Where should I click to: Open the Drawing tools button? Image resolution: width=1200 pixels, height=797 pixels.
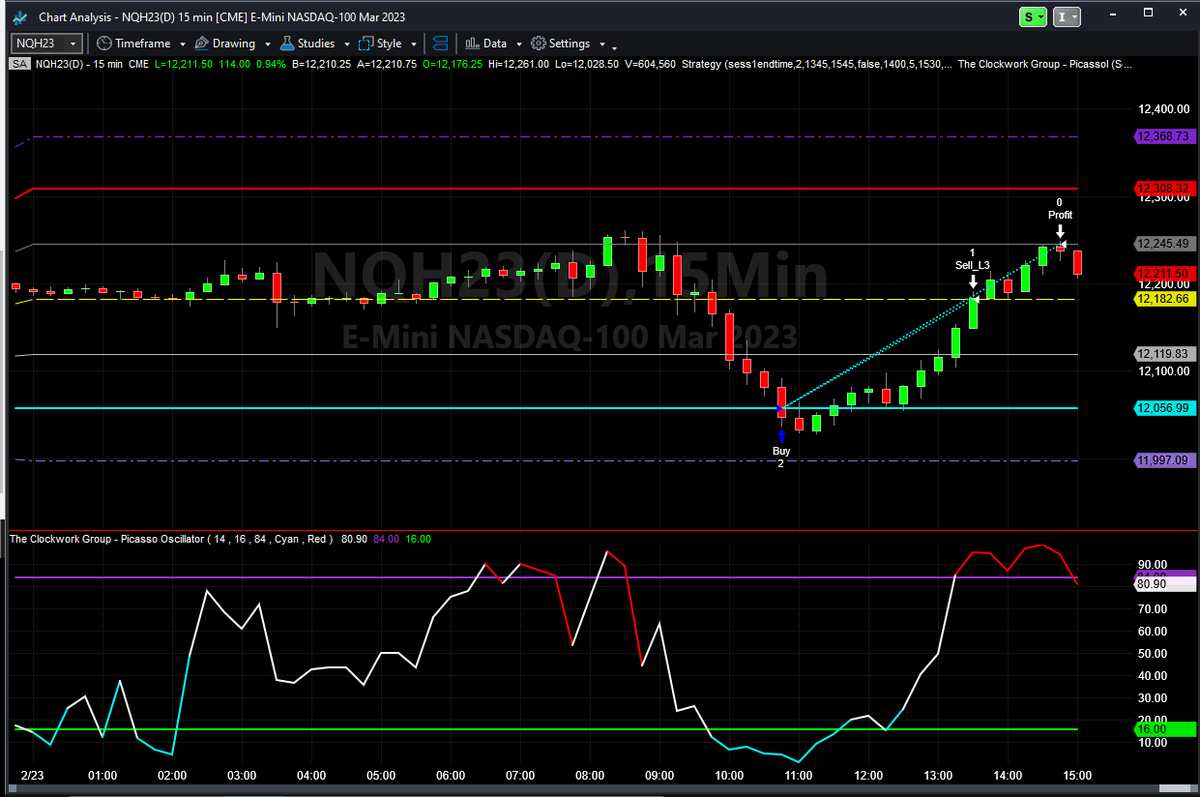pos(225,44)
